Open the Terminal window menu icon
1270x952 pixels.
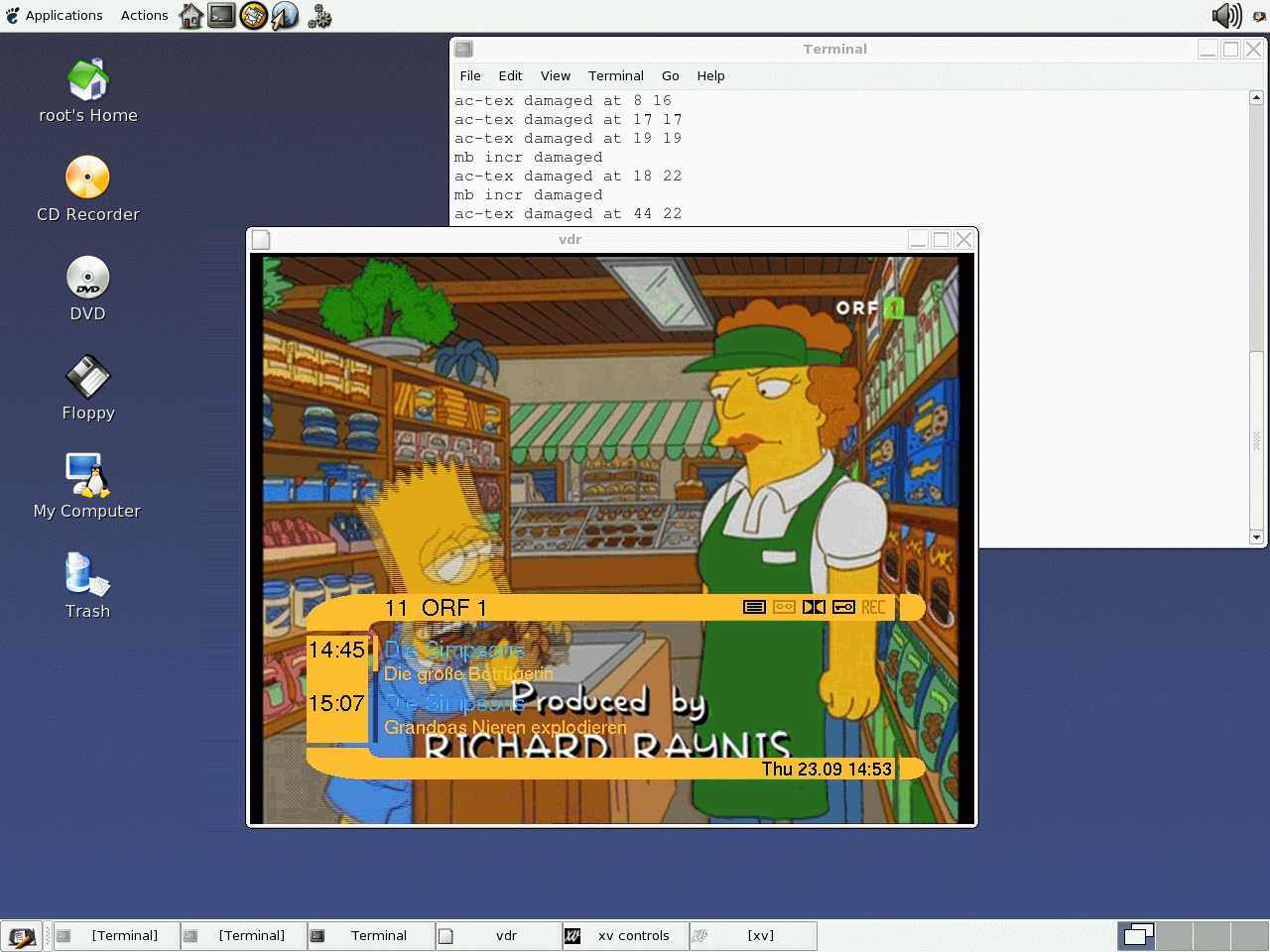pyautogui.click(x=463, y=49)
